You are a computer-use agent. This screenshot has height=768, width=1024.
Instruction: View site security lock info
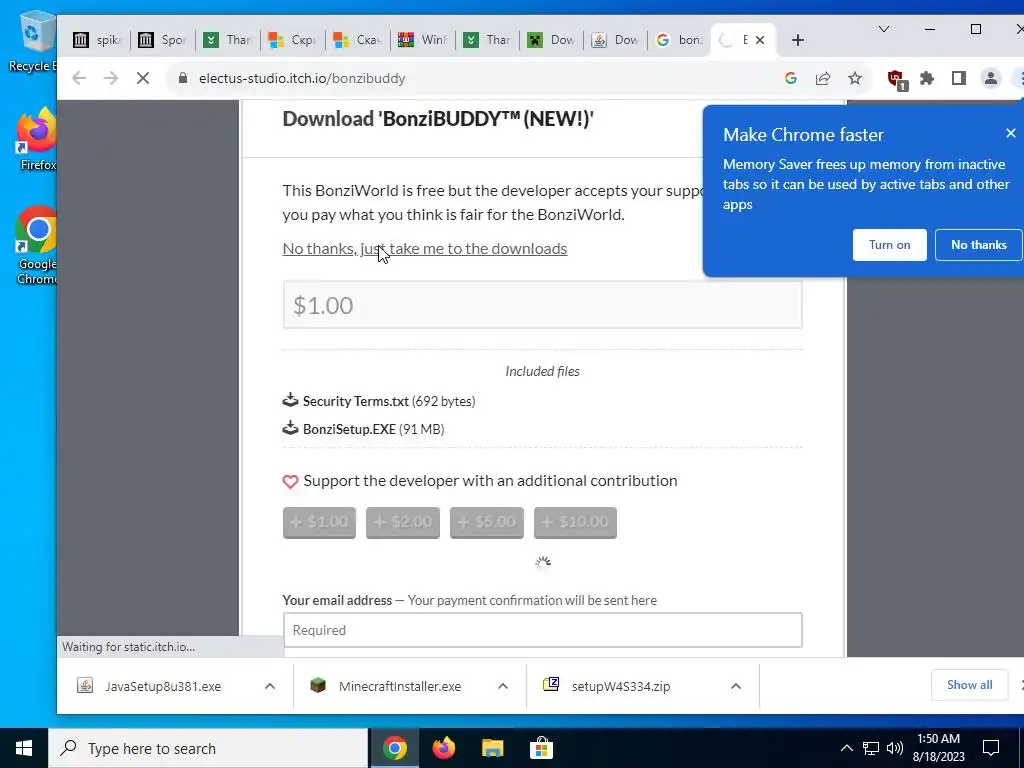point(184,78)
